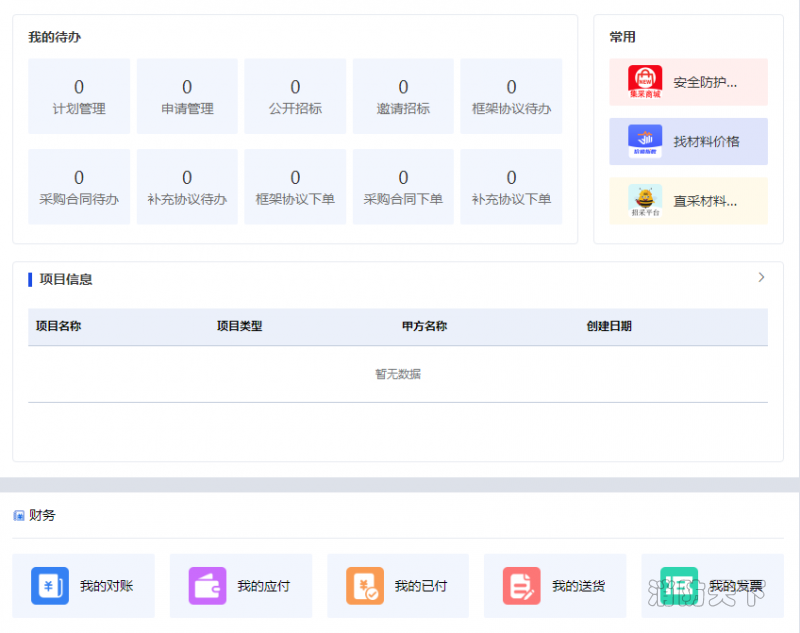Open the 补充协议待办 card
The height and width of the screenshot is (633, 800).
(187, 187)
